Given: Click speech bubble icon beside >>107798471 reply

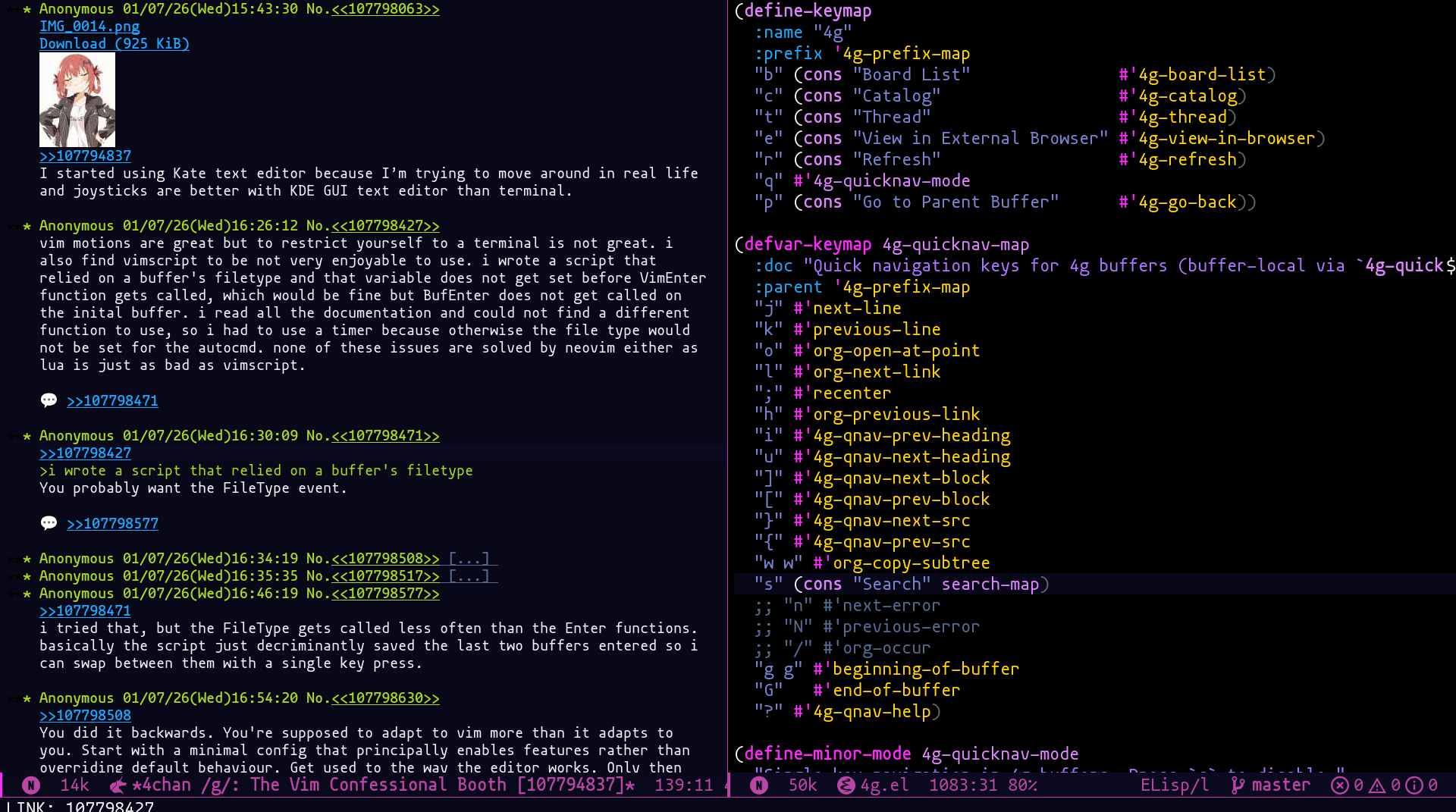Looking at the screenshot, I should pyautogui.click(x=49, y=400).
